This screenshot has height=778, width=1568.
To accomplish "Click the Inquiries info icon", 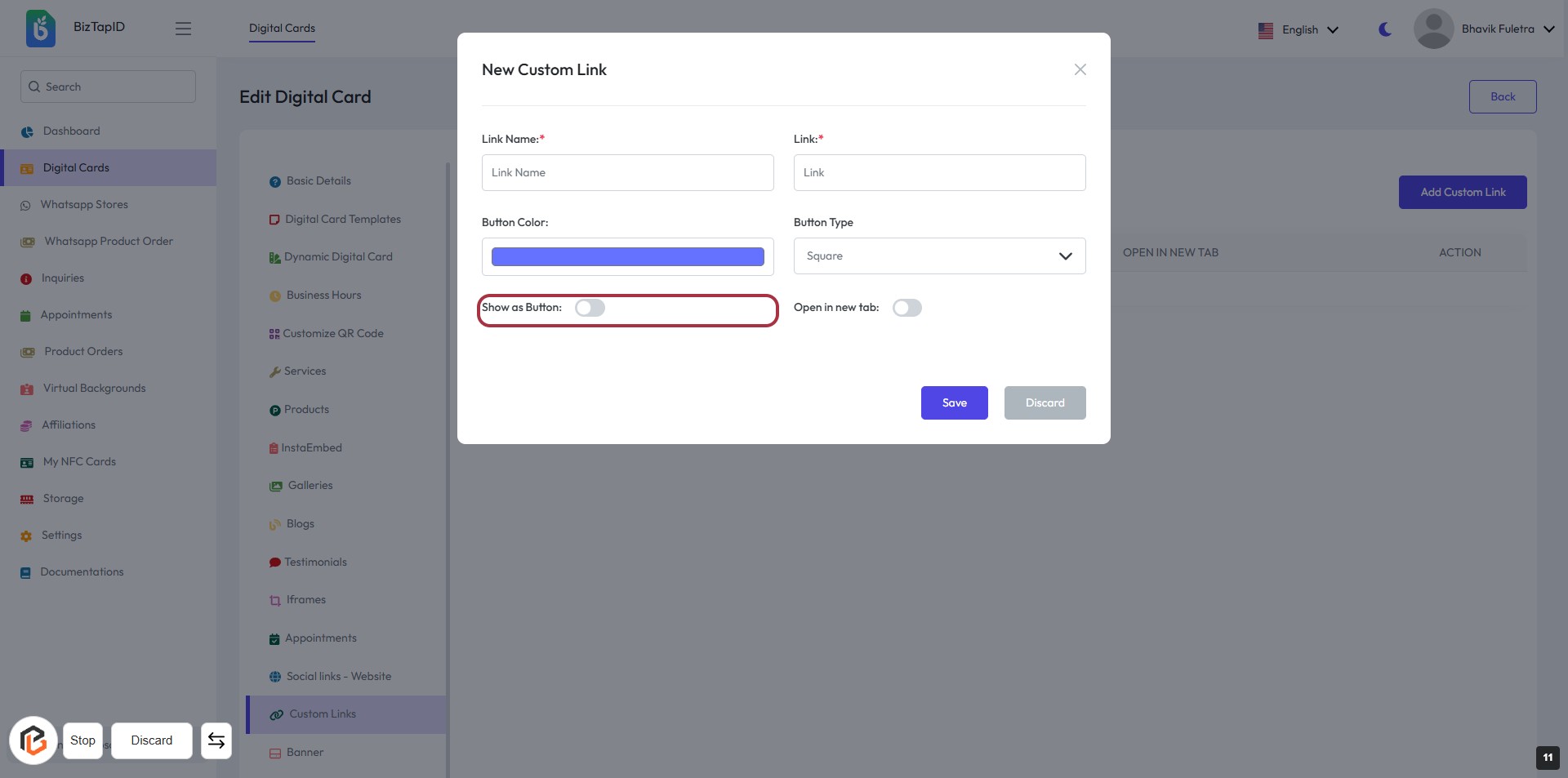I will click(26, 279).
